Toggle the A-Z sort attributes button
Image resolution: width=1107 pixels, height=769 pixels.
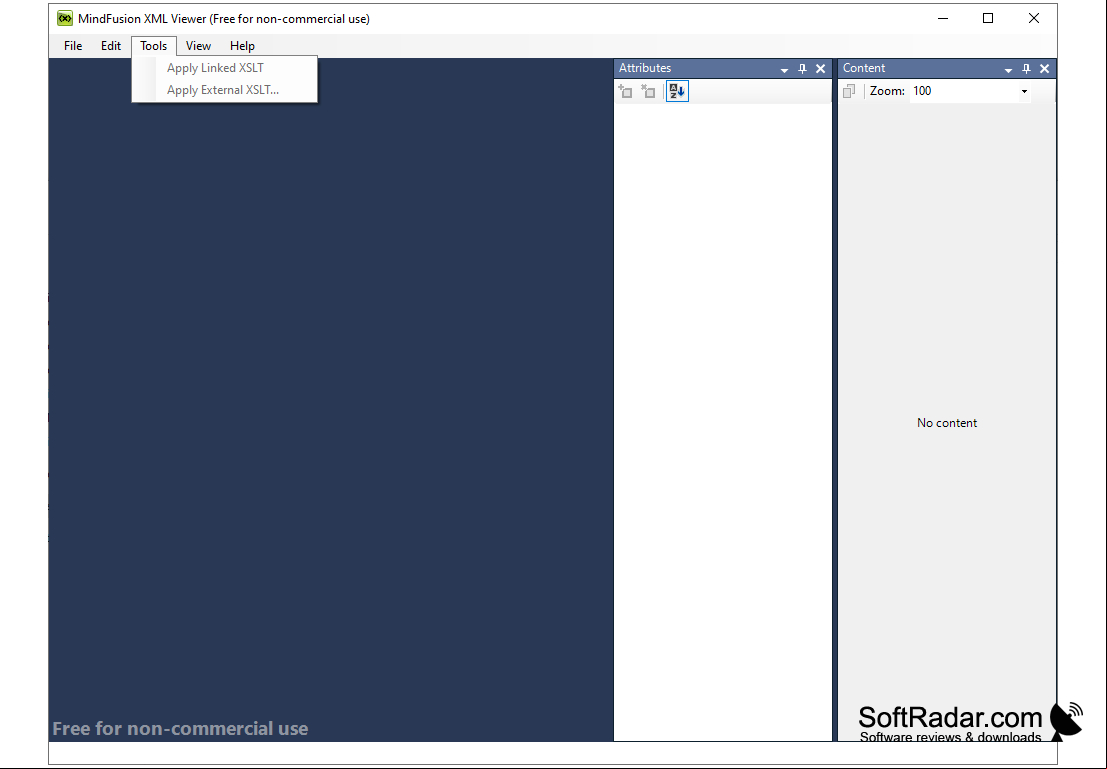point(677,91)
